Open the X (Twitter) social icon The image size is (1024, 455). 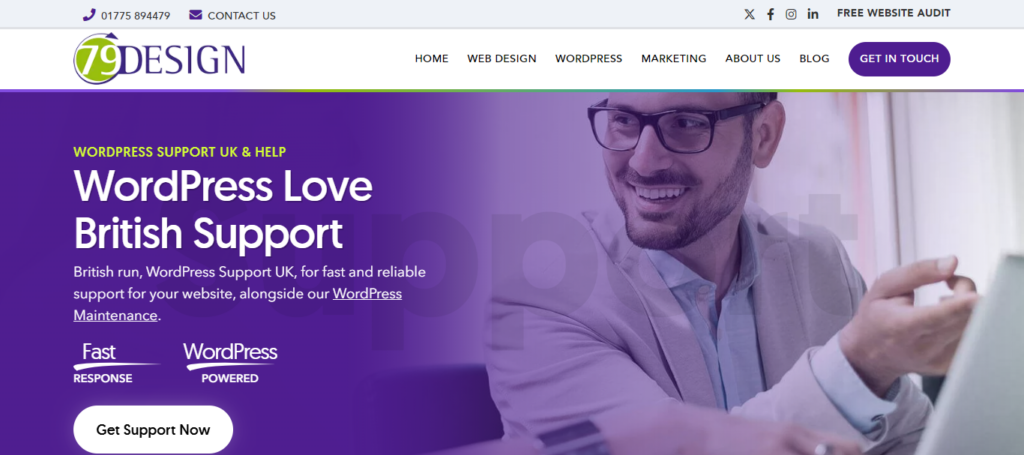(x=749, y=14)
